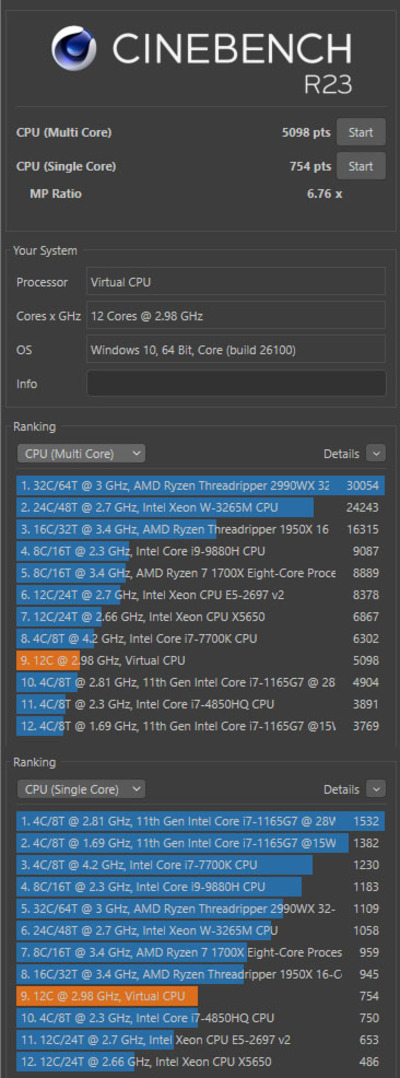Click the OS field with Windows 10 build
The width and height of the screenshot is (400, 1078).
pos(236,349)
